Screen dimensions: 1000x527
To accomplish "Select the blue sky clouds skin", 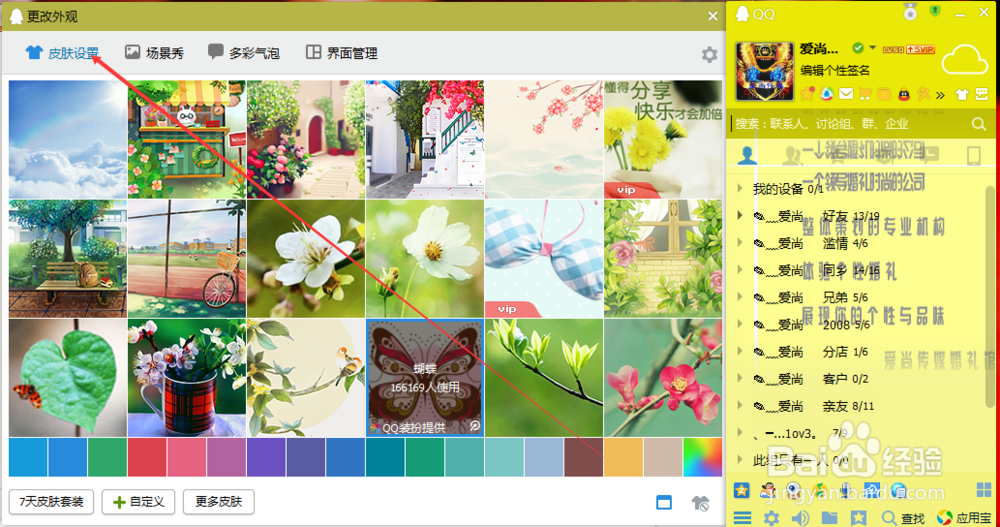I will tap(68, 139).
